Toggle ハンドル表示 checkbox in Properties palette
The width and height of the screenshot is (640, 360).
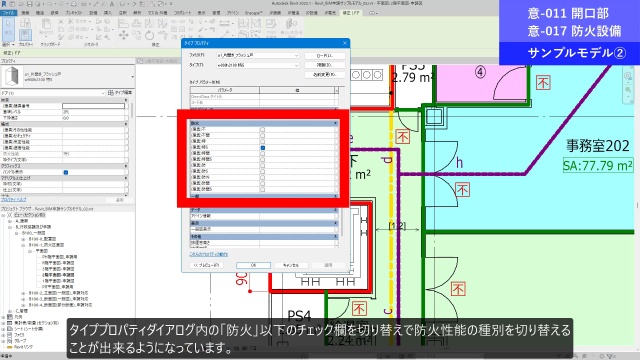pyautogui.click(x=66, y=172)
